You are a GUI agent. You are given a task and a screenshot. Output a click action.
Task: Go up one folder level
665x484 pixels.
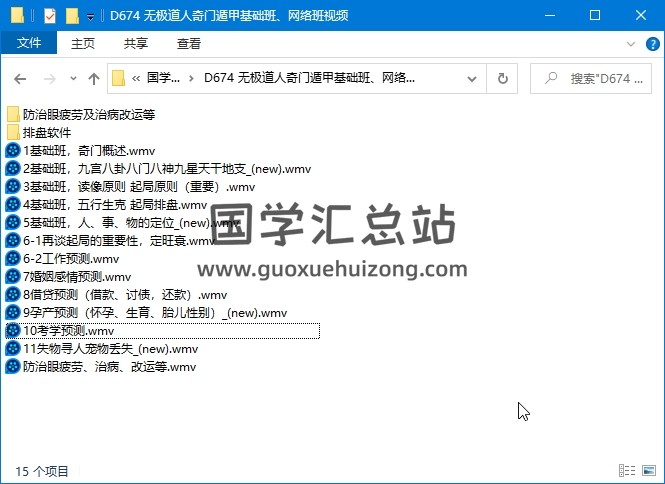[94, 78]
